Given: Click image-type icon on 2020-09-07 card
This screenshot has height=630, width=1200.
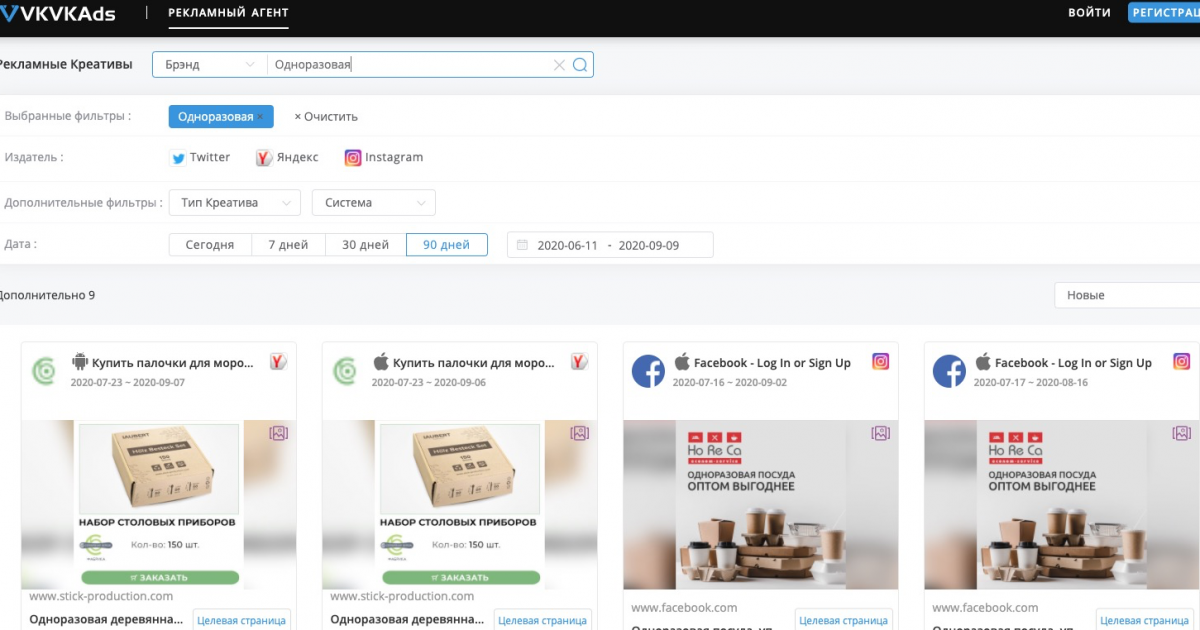Looking at the screenshot, I should pyautogui.click(x=278, y=433).
